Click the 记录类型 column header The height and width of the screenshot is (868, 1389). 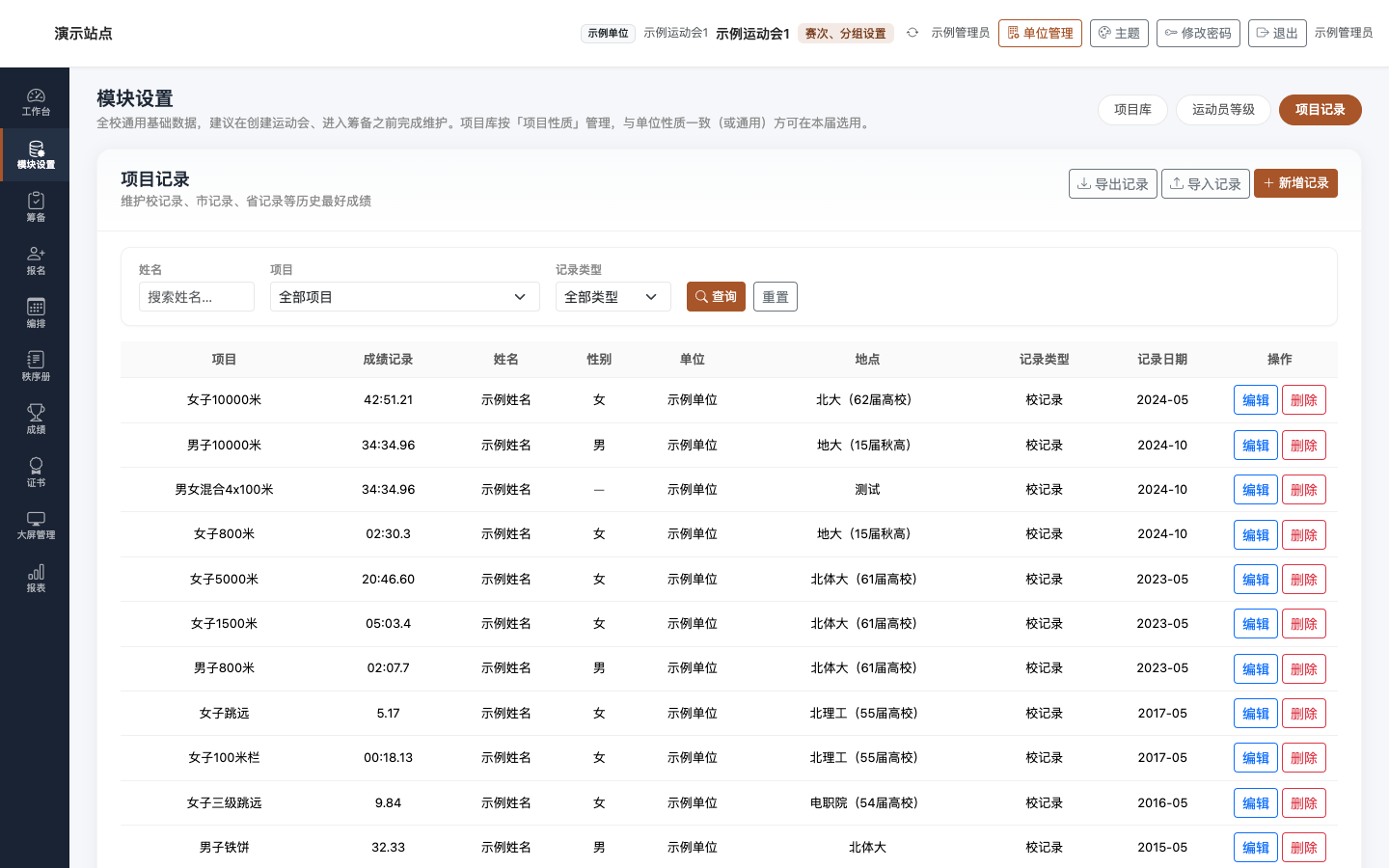[1044, 359]
